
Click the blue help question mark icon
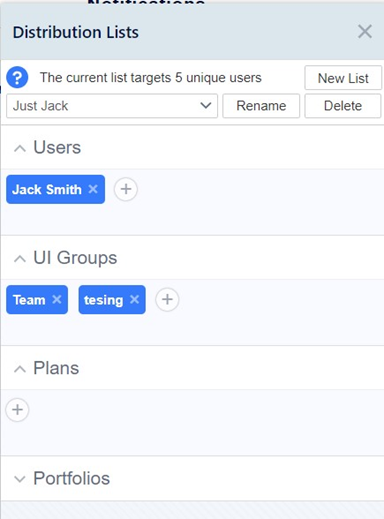click(x=17, y=77)
